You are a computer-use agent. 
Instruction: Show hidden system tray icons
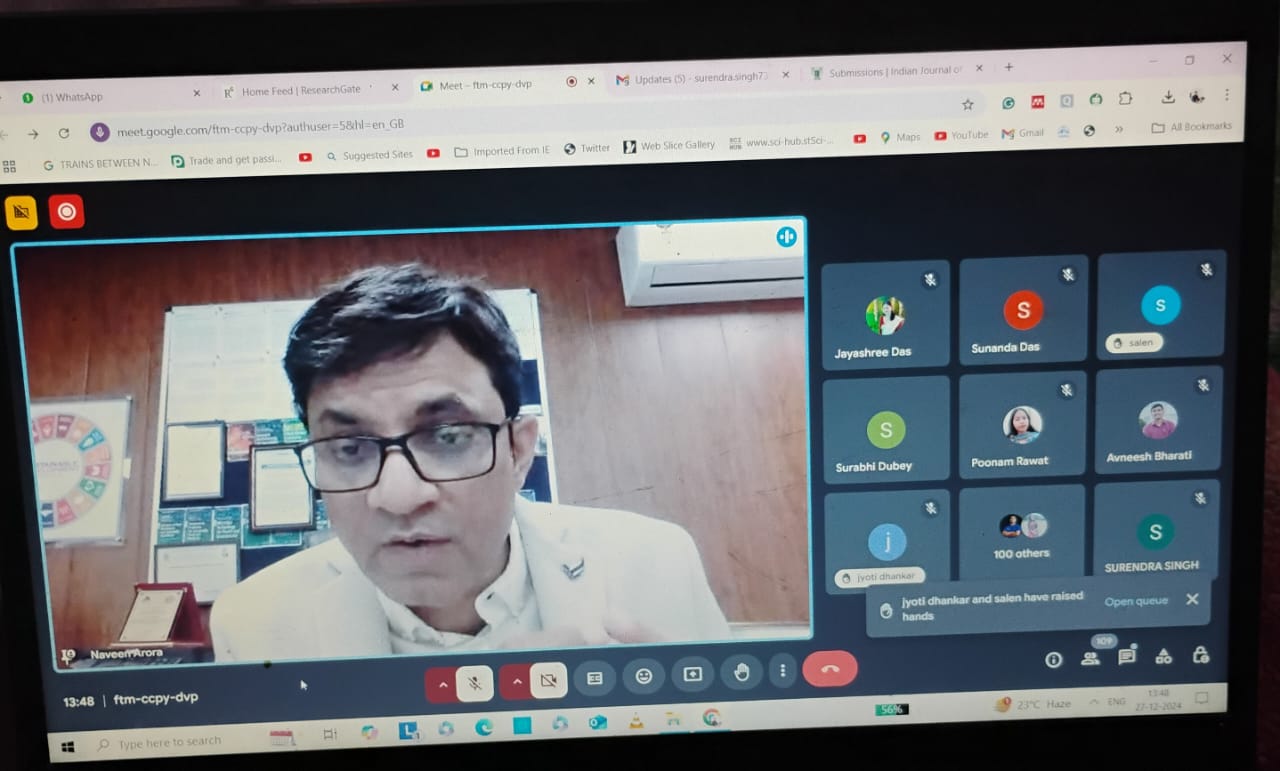point(1094,703)
